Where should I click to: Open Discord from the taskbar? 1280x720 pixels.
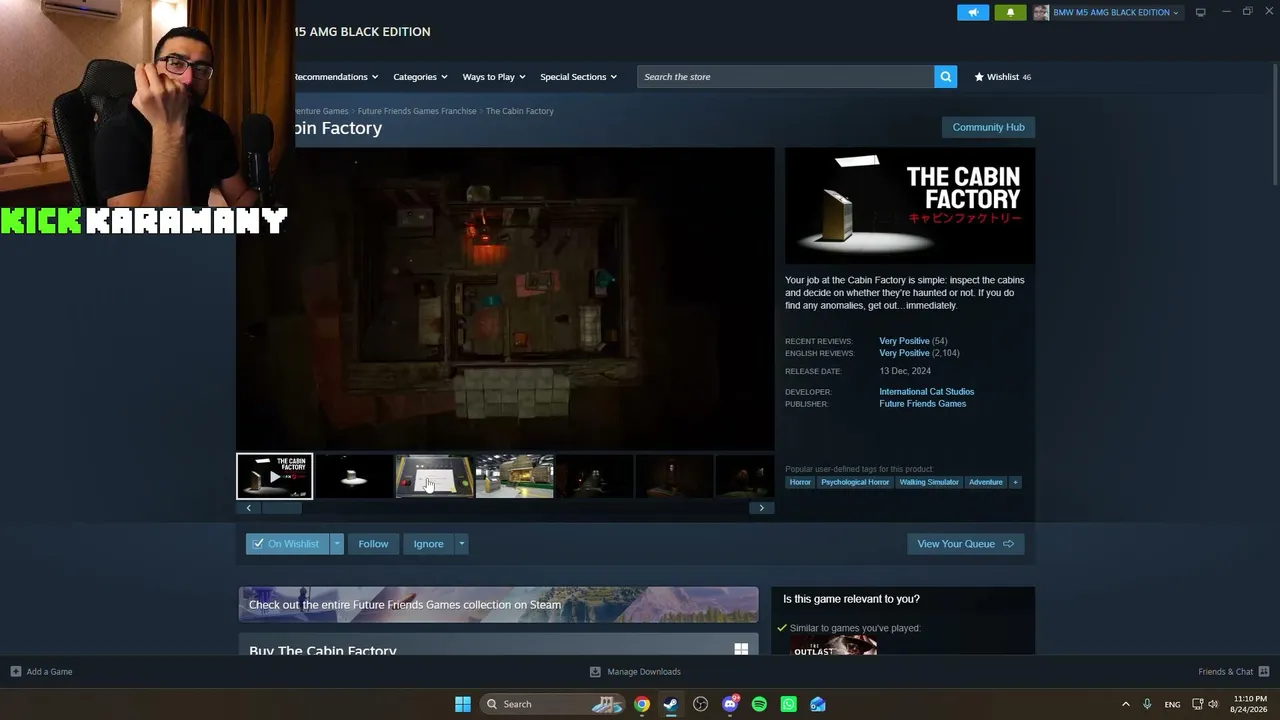pyautogui.click(x=730, y=704)
